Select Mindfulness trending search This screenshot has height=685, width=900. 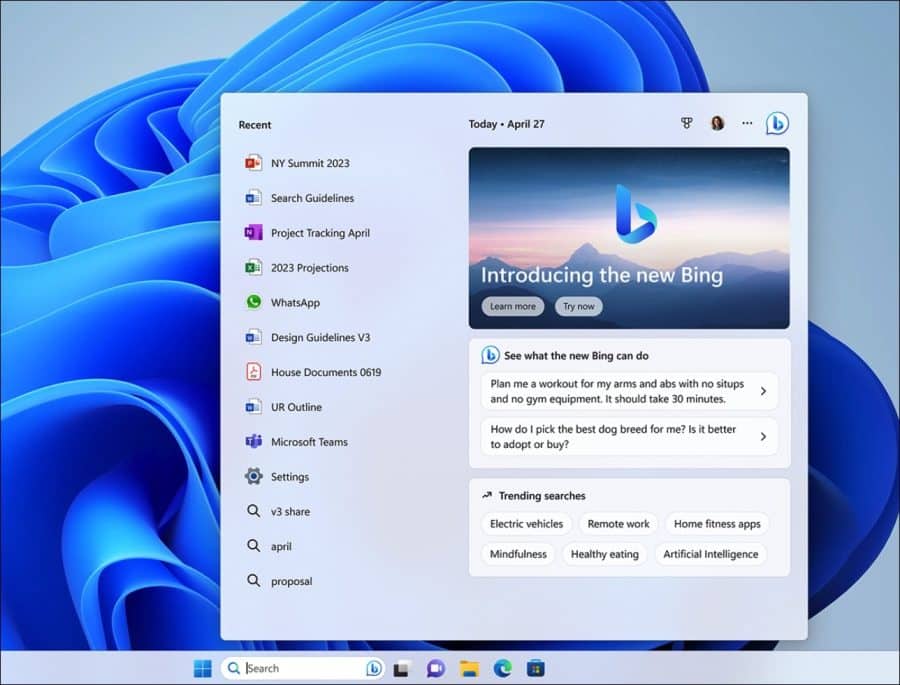(518, 554)
